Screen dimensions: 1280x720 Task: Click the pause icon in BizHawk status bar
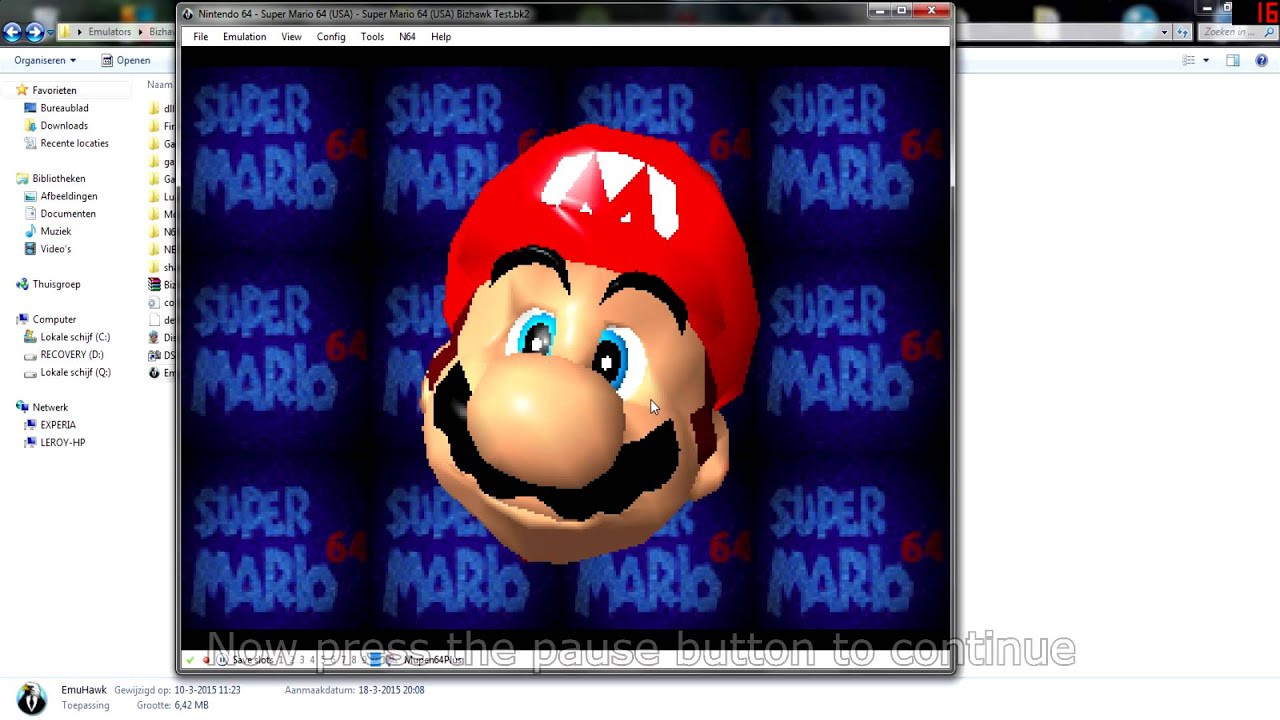pos(222,660)
